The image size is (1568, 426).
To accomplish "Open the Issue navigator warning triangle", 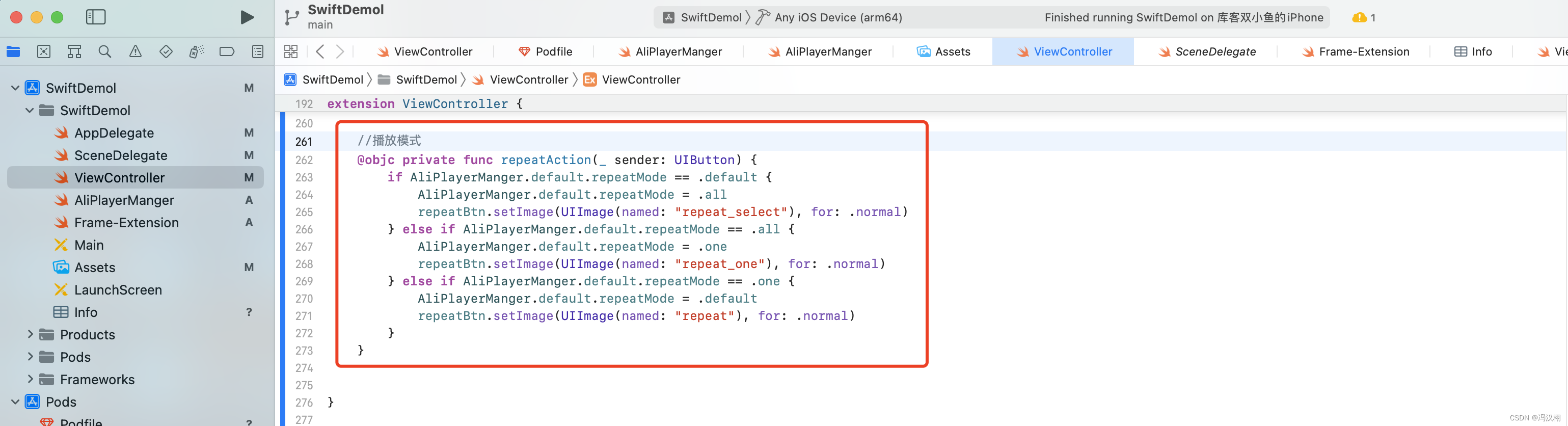I will point(135,52).
